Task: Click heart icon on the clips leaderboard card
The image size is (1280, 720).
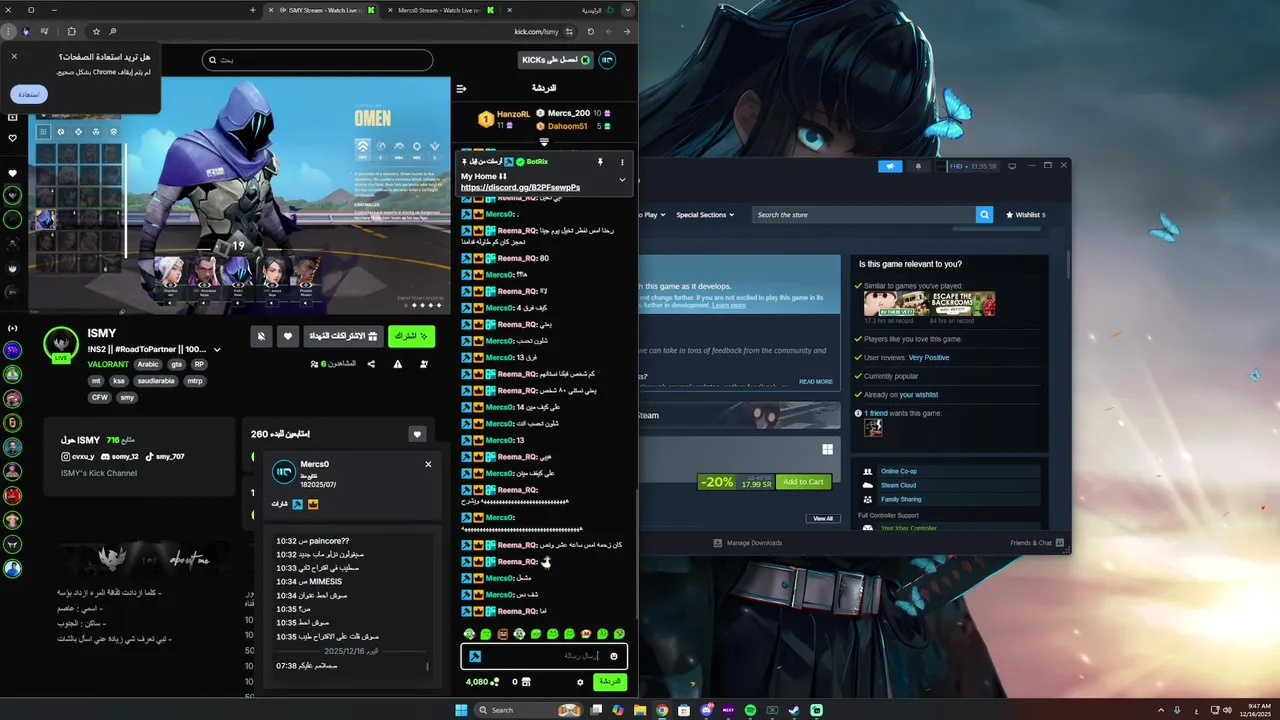Action: [x=418, y=434]
